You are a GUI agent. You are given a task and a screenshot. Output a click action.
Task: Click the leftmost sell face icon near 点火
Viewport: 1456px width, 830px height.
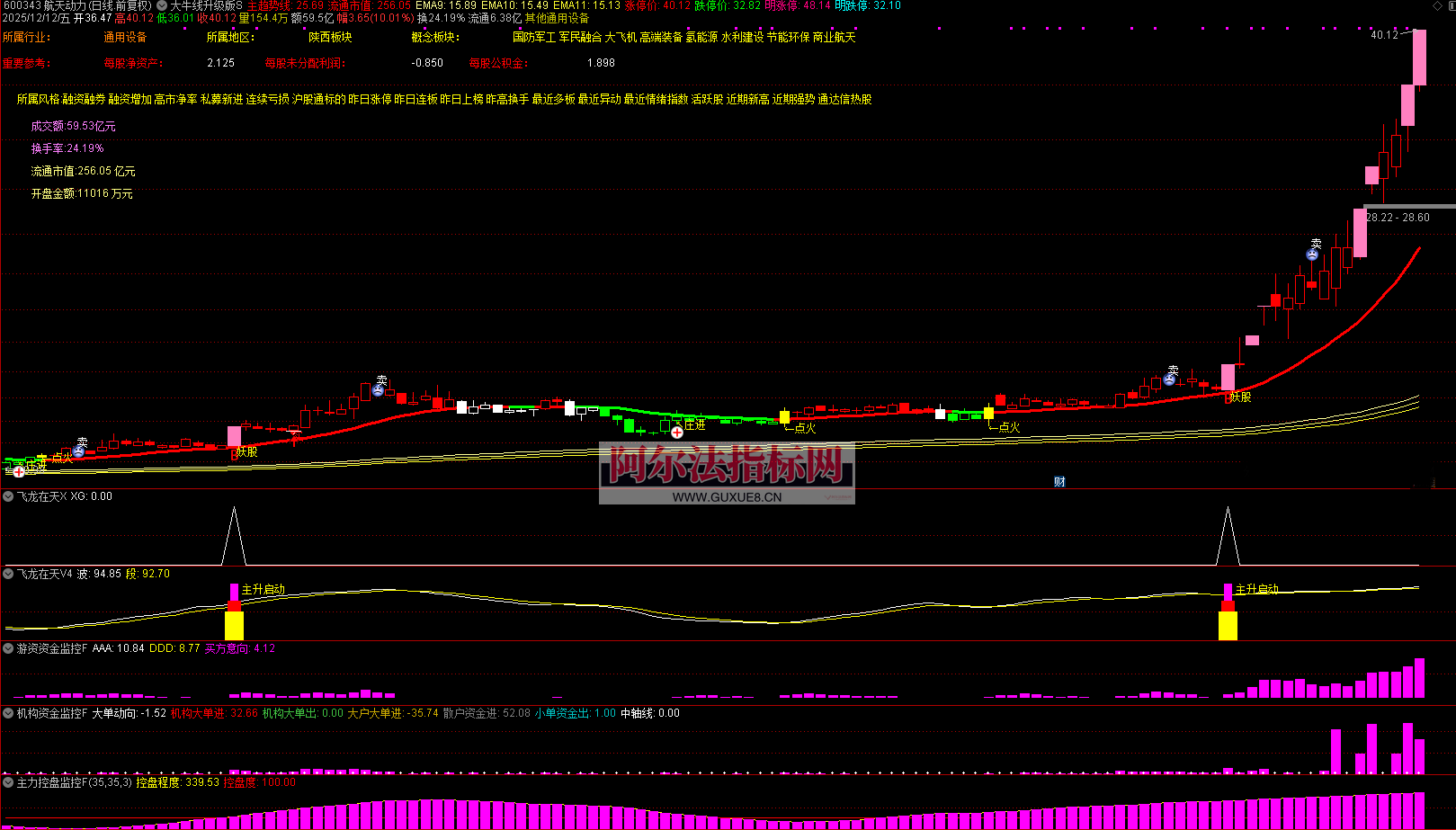[x=79, y=451]
